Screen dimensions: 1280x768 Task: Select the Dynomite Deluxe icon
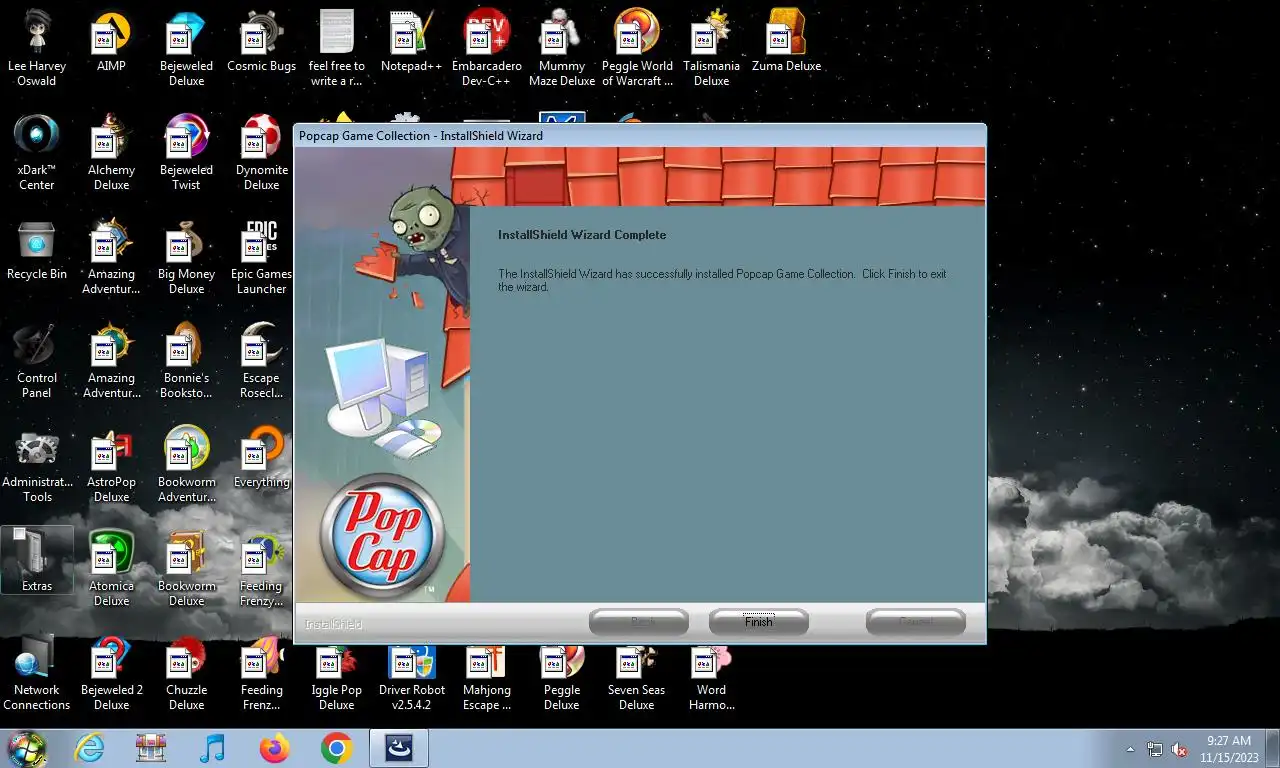pyautogui.click(x=261, y=152)
